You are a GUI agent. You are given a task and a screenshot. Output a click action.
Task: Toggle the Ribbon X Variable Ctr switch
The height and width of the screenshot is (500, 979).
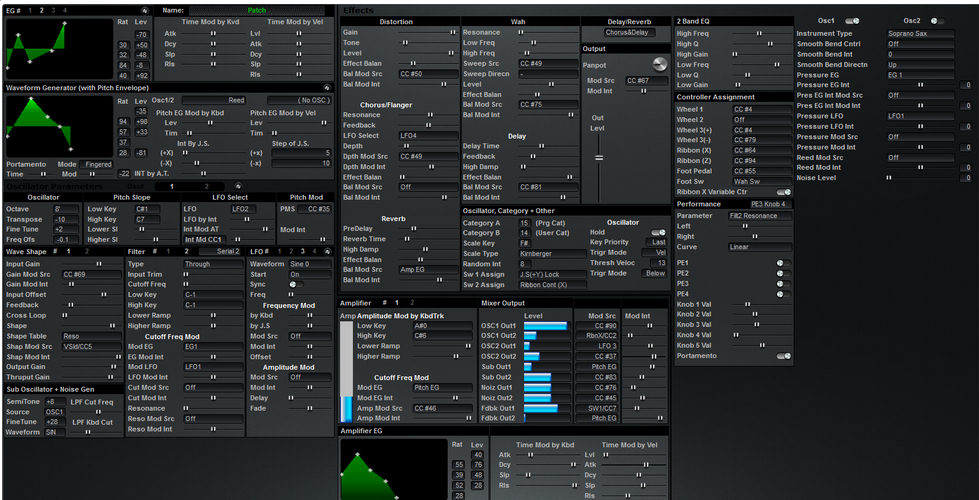(x=784, y=192)
